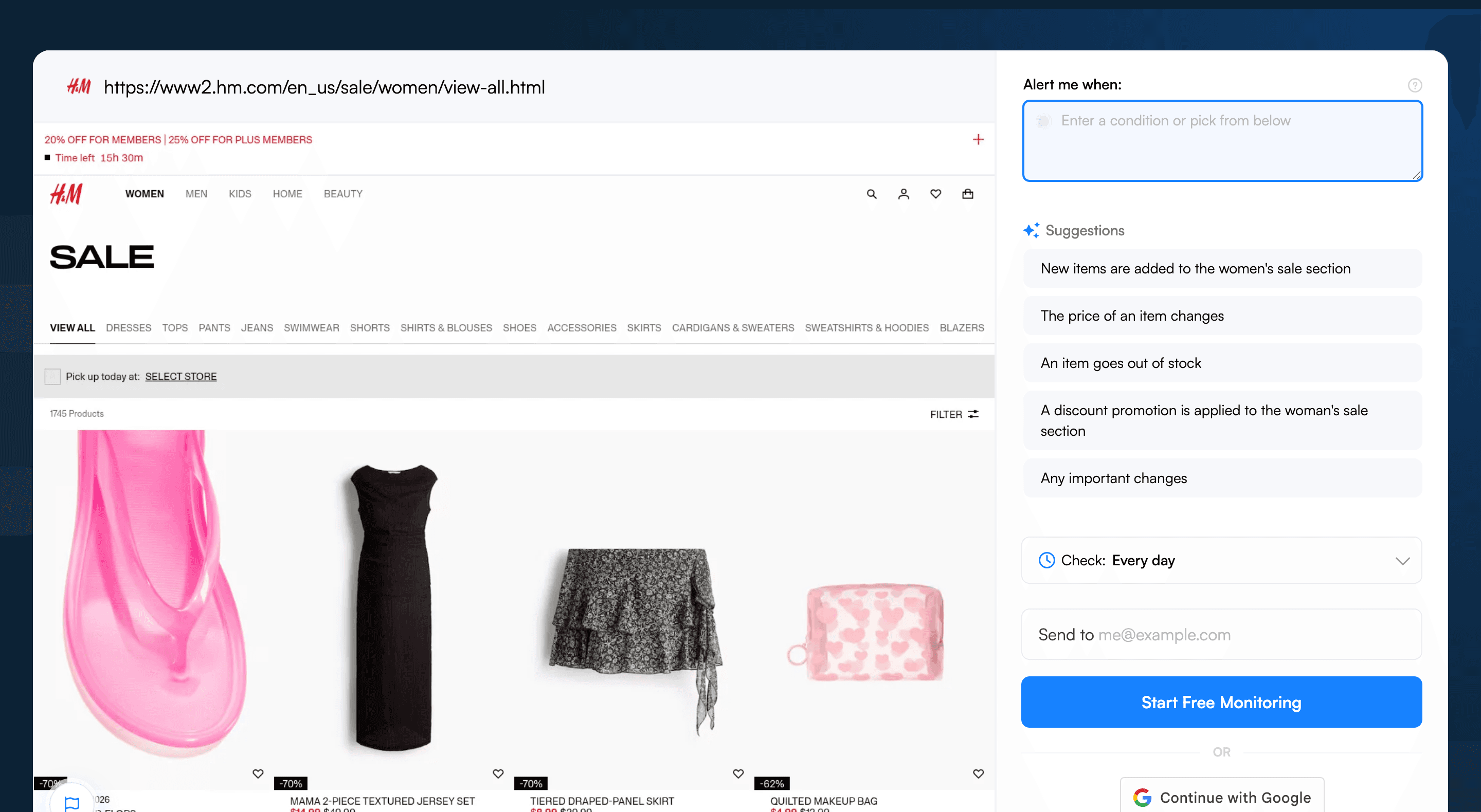Click the hm.com URL text
The width and height of the screenshot is (1481, 812).
point(324,87)
